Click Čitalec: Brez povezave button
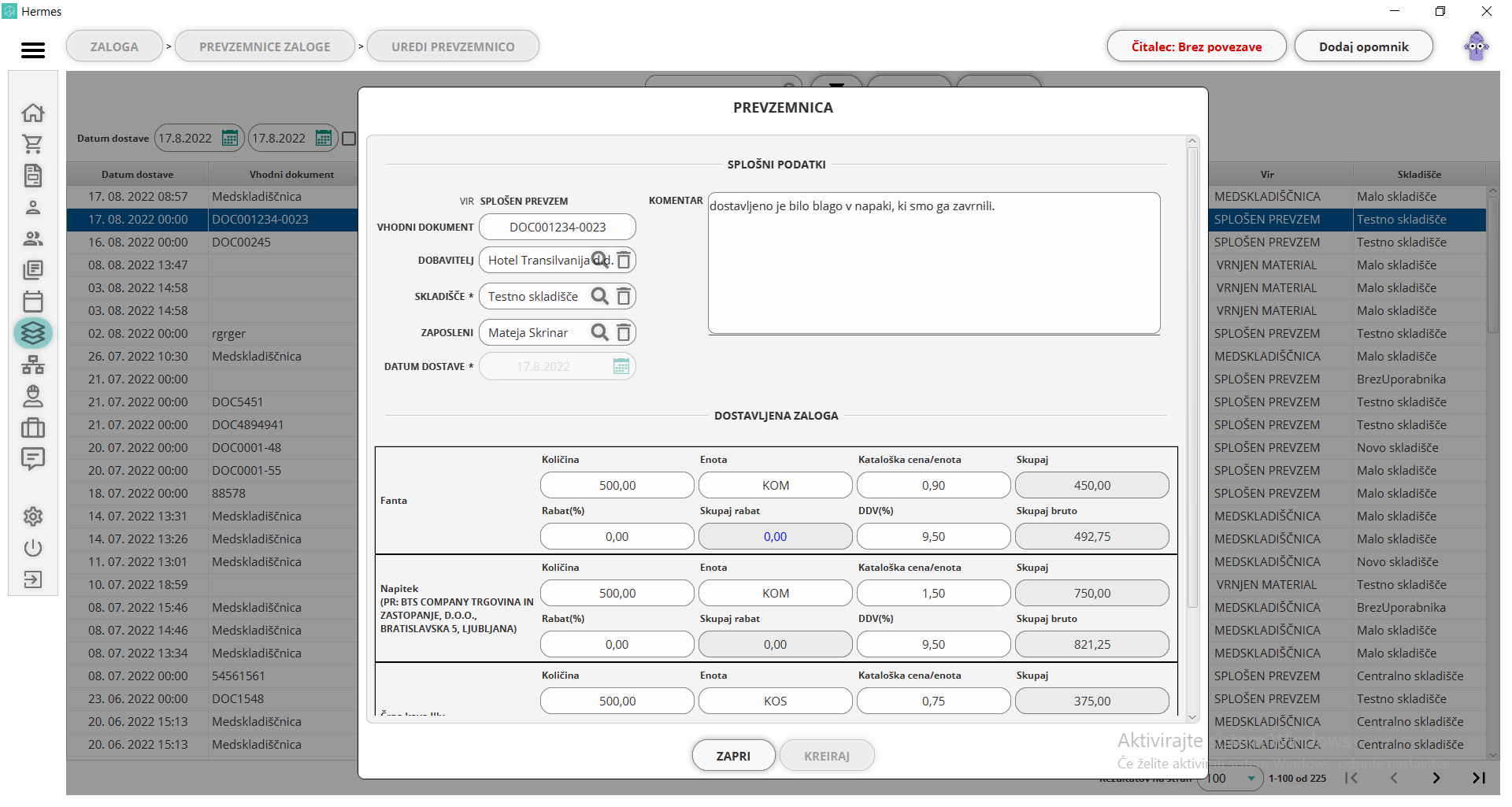Image resolution: width=1512 pixels, height=807 pixels. click(1196, 46)
